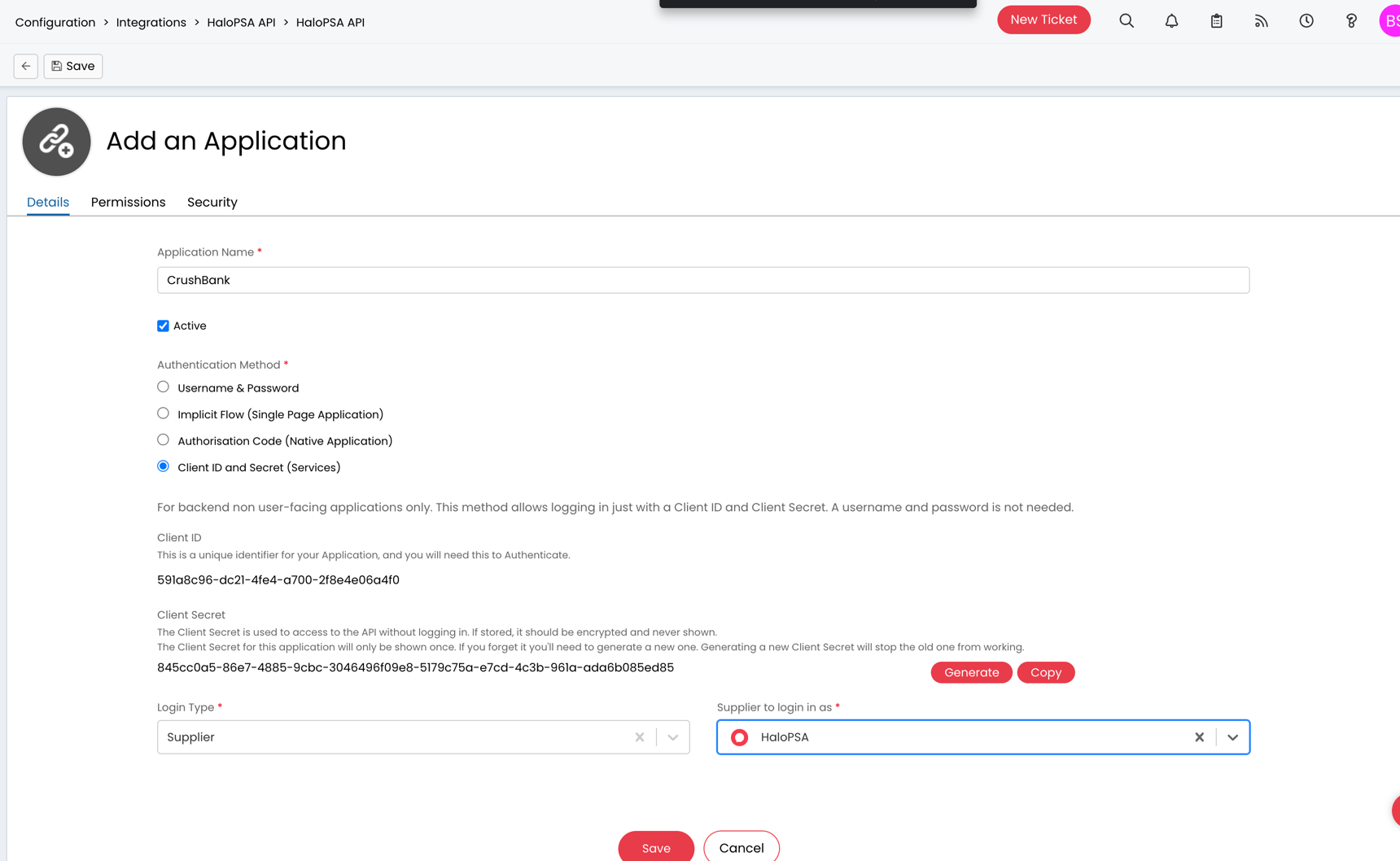Click the clipboard icon in the header
Viewport: 1400px width, 861px height.
(x=1216, y=21)
